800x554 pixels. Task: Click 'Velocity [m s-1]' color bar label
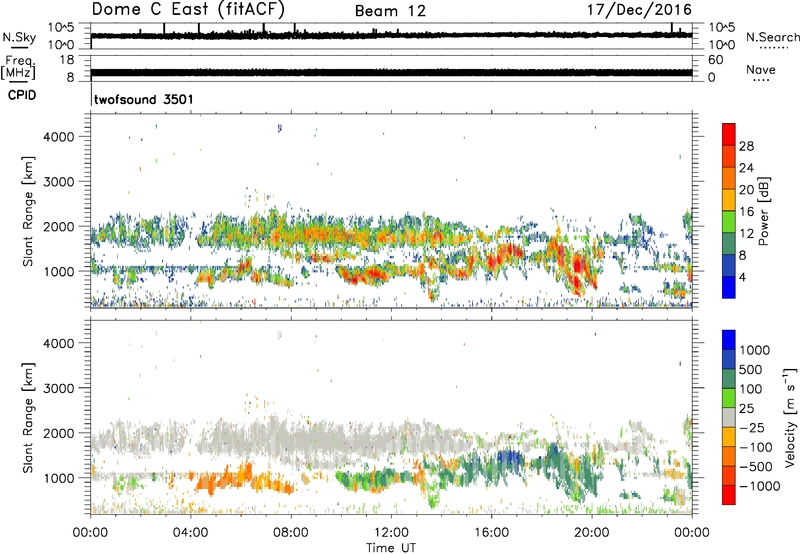click(x=790, y=417)
